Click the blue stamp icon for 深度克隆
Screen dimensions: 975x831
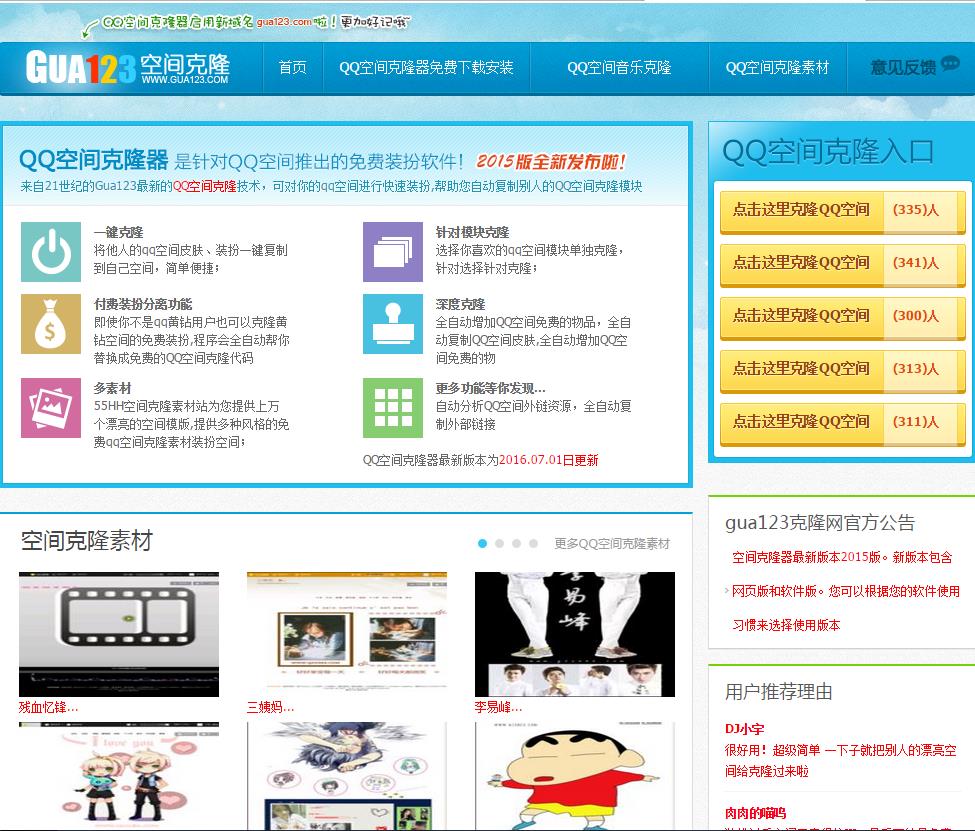[393, 324]
